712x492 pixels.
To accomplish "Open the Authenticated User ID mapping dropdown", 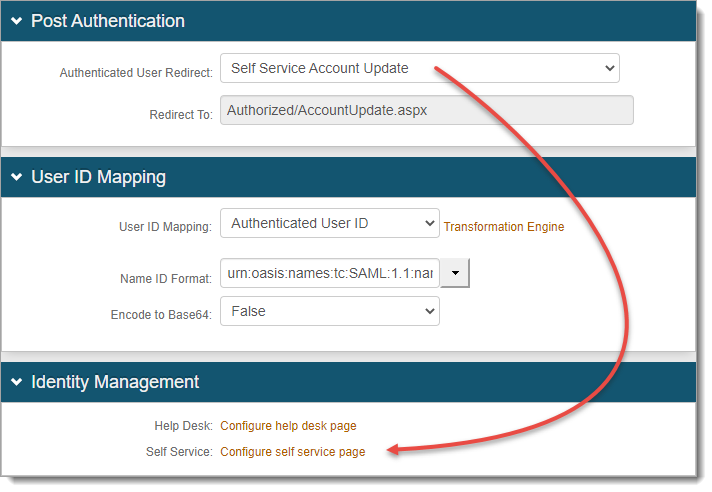I will pyautogui.click(x=329, y=224).
